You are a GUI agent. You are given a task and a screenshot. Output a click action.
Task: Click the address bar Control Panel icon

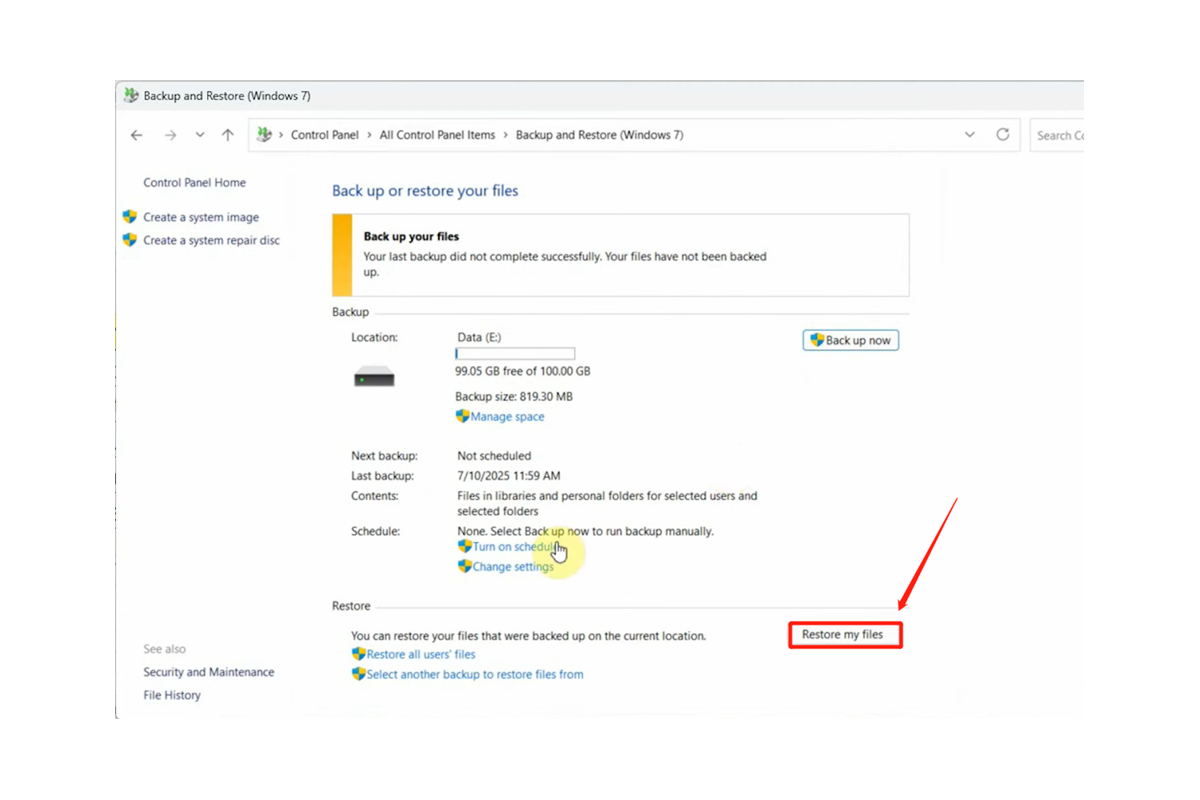pos(264,135)
